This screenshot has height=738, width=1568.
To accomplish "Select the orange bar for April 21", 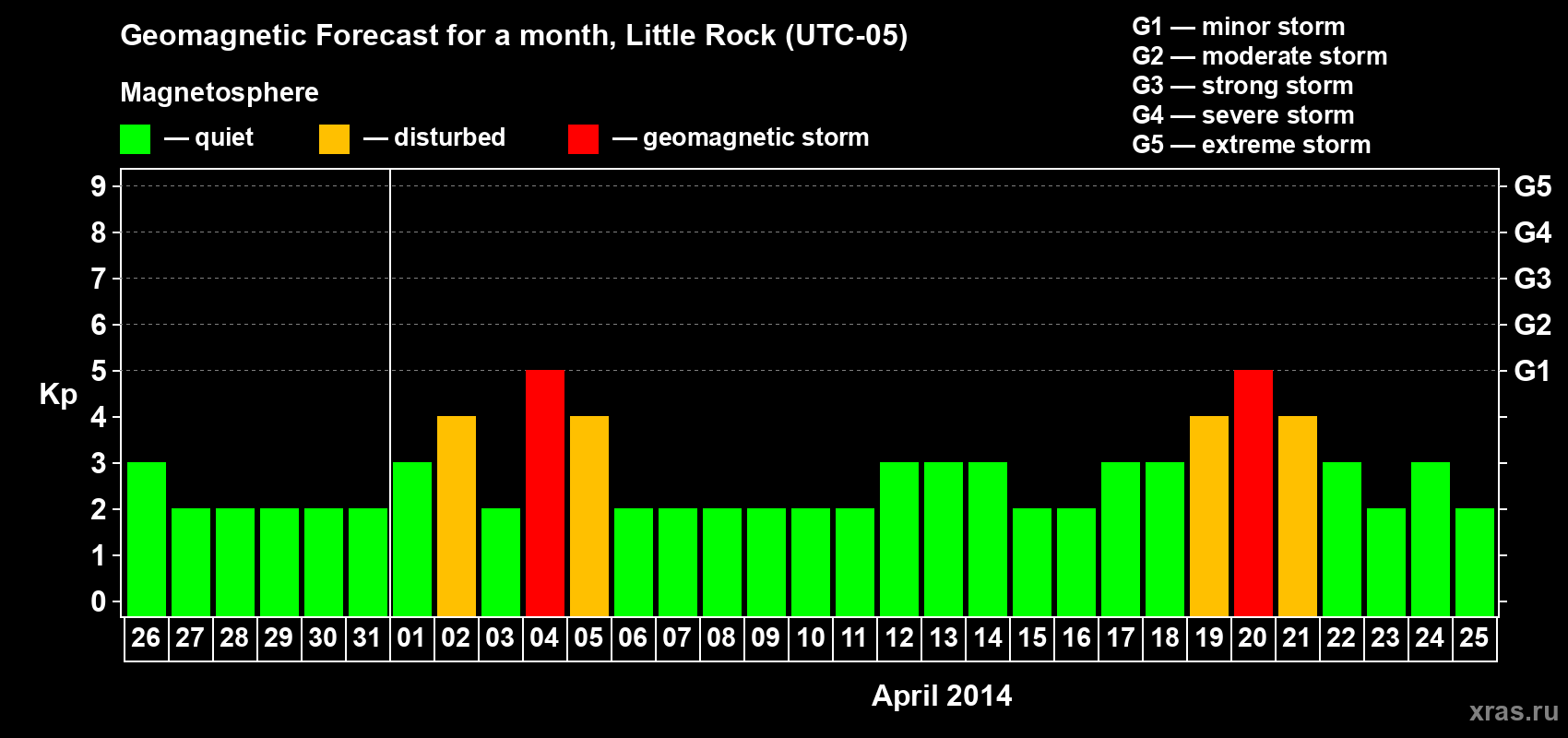I will coord(1298,516).
